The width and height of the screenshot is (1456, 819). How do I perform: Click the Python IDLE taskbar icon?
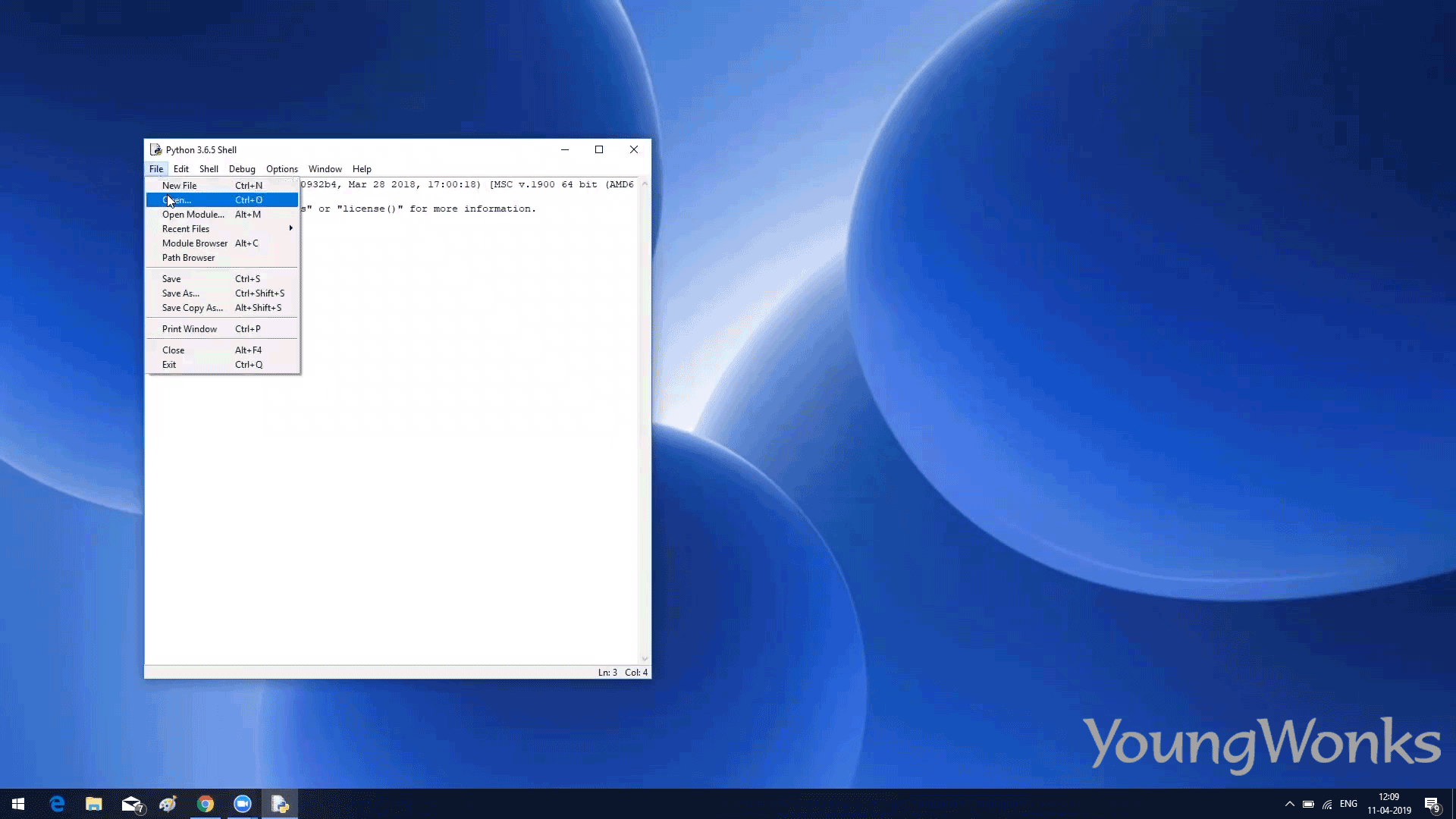280,804
